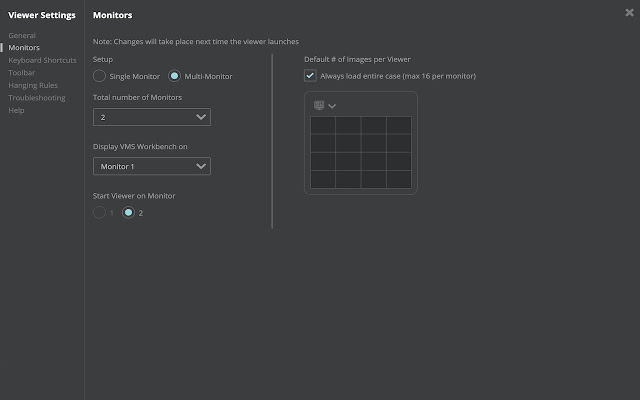
Task: Select the Multi-Monitor setup option
Action: click(x=174, y=76)
